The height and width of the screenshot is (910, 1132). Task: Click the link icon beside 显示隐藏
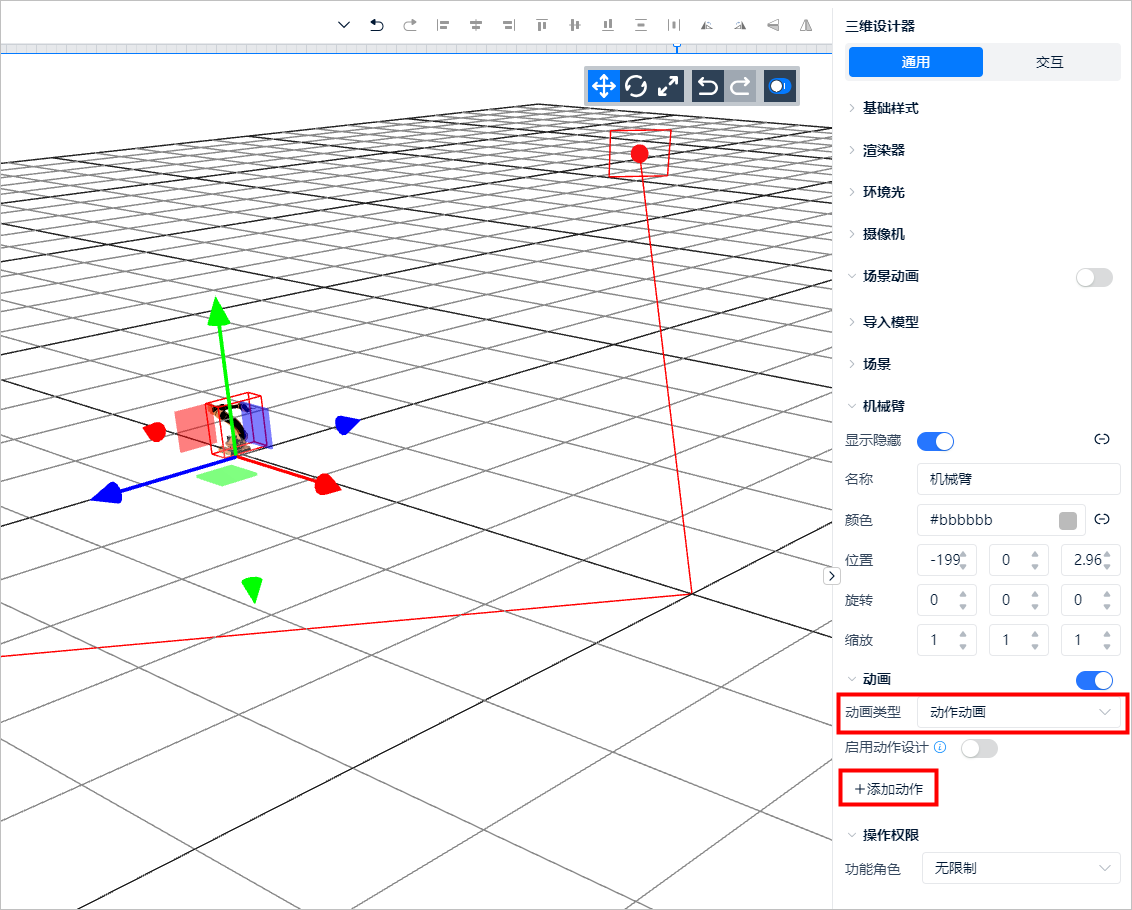pyautogui.click(x=1102, y=439)
